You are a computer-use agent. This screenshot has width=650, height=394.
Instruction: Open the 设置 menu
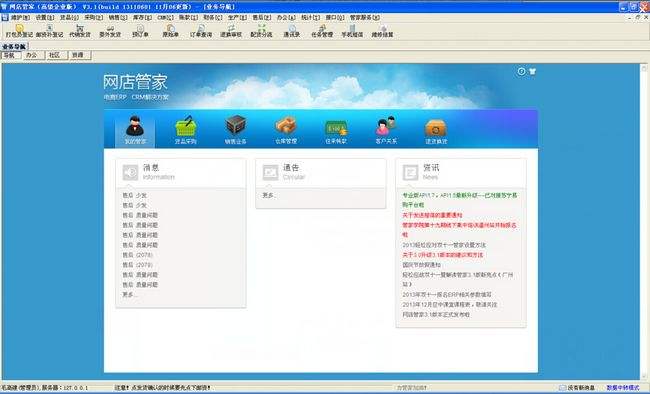tap(45, 17)
